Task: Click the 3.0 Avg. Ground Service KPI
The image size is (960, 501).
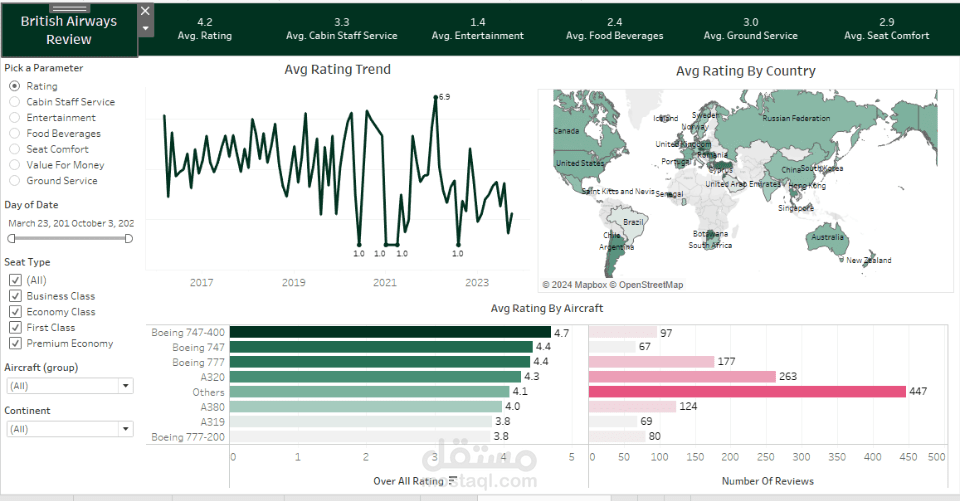Action: [x=751, y=29]
